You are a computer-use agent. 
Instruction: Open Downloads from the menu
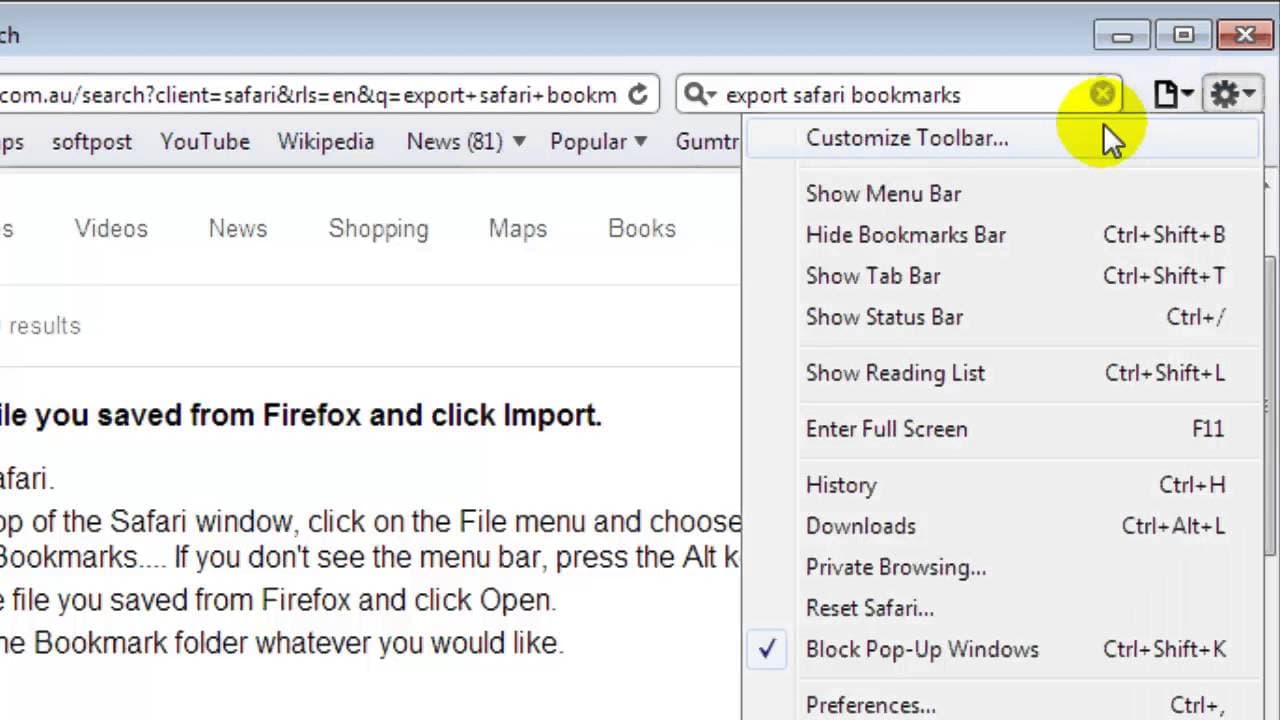coord(1003,526)
